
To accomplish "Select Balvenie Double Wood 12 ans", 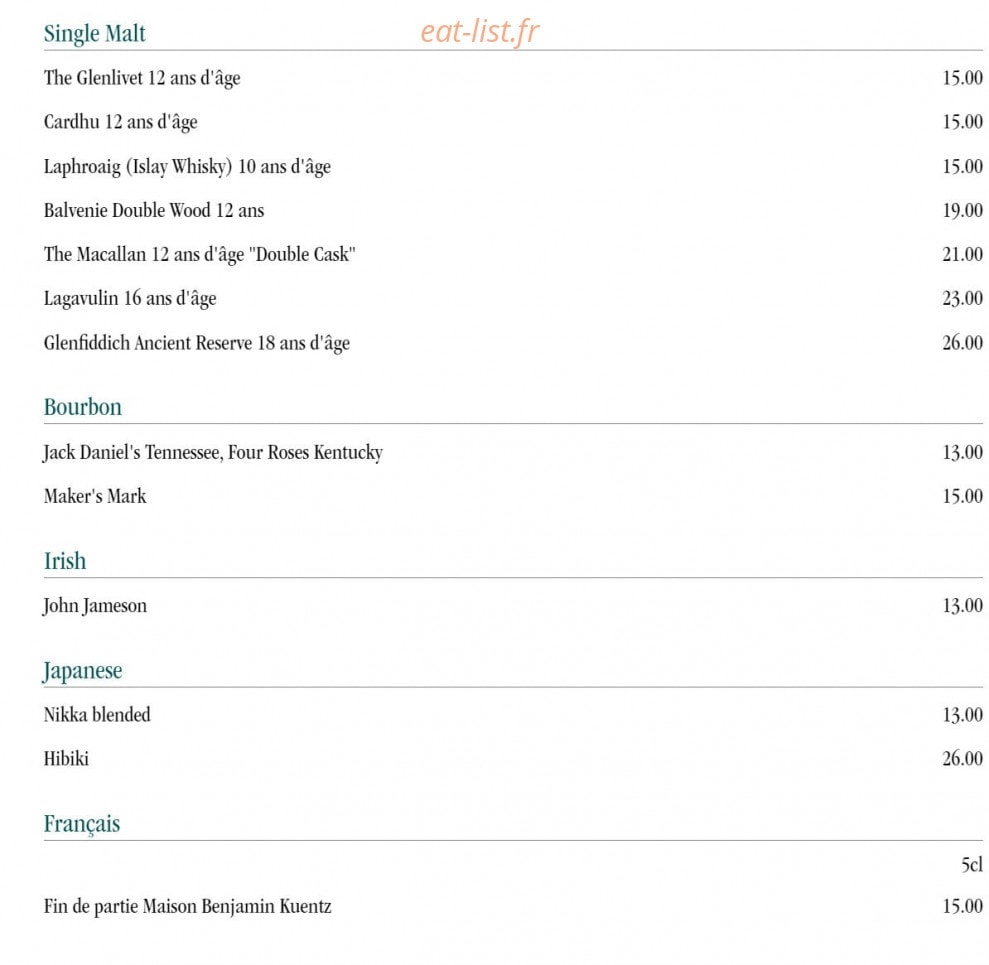I will (154, 210).
